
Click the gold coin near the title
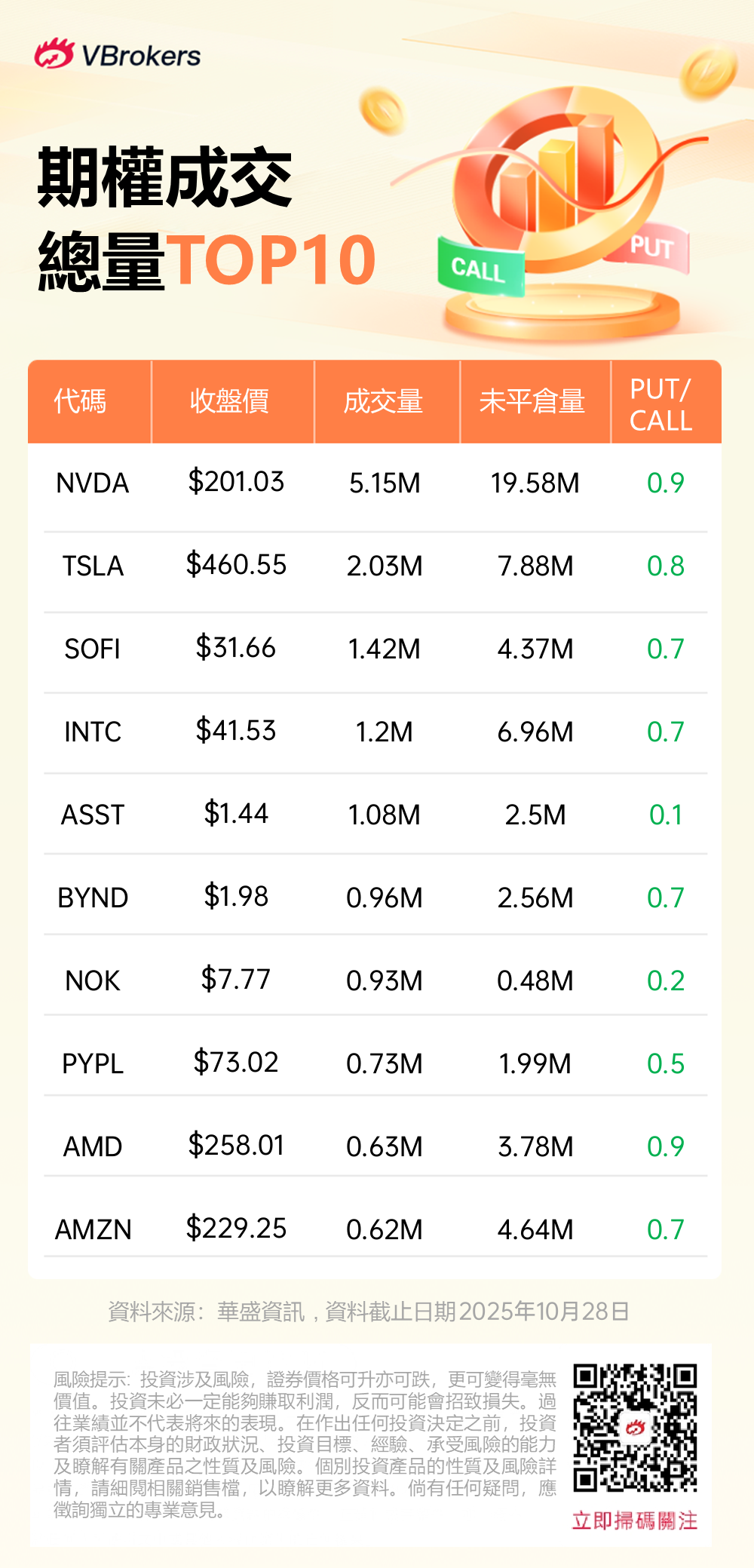[382, 111]
